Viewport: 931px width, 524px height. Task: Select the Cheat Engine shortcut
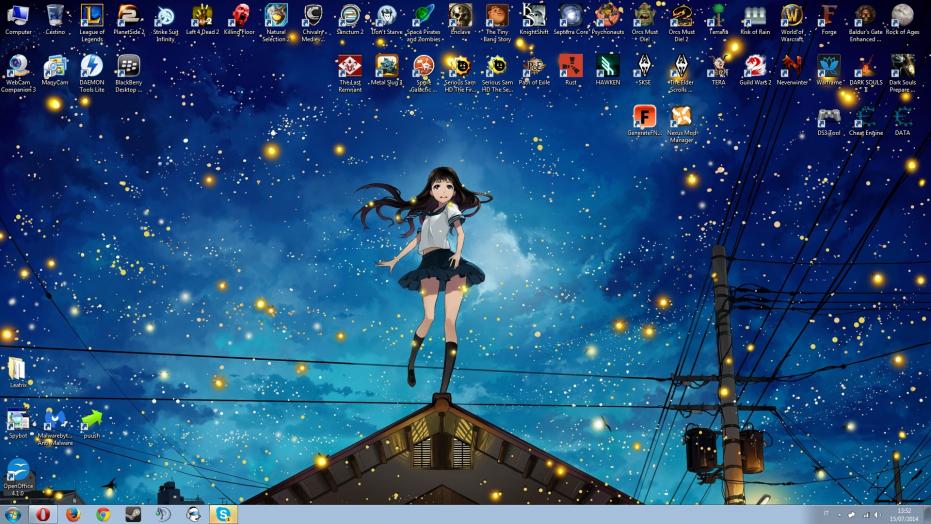(x=866, y=120)
